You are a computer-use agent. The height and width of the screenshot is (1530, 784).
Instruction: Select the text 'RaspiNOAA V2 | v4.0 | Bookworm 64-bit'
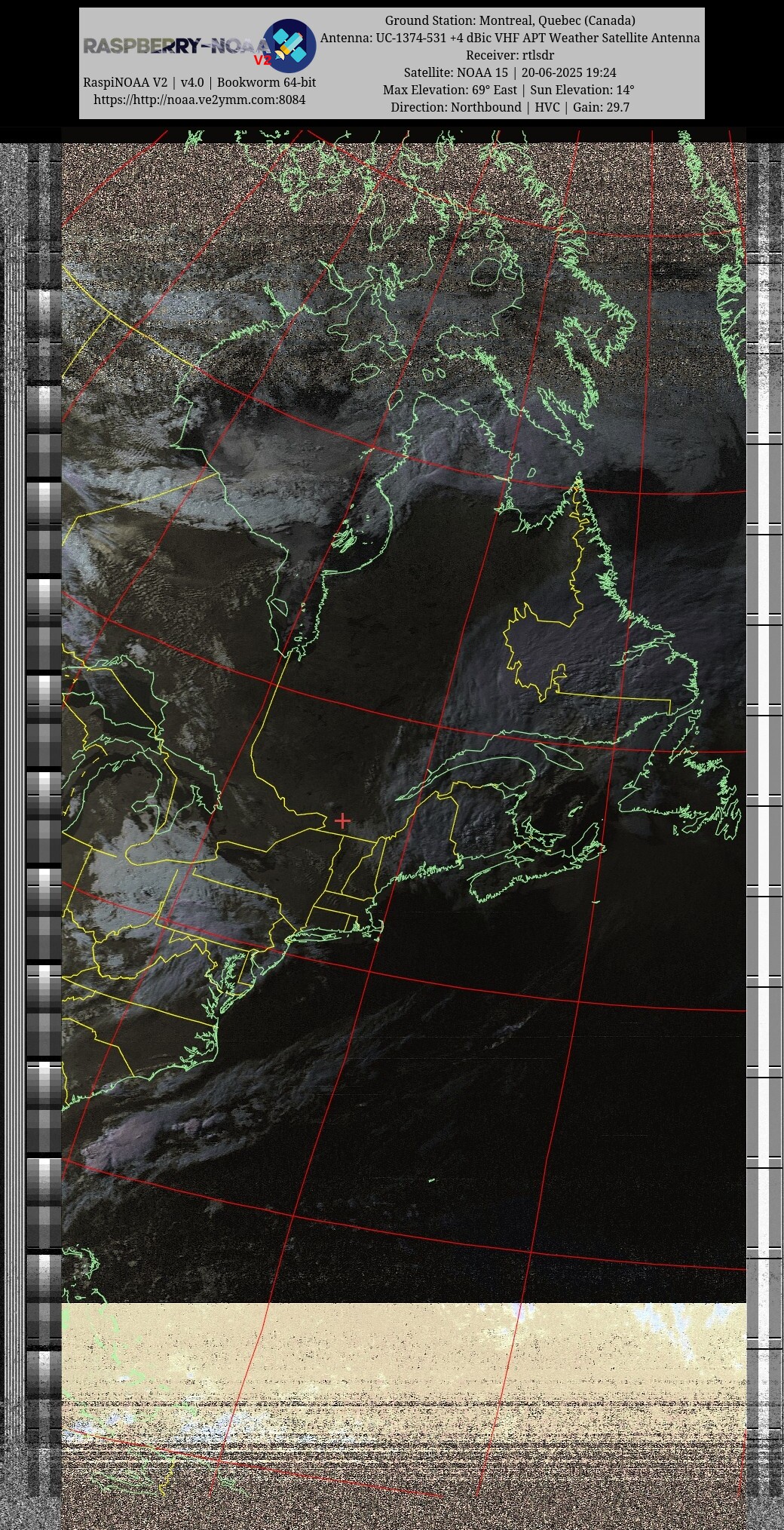point(200,82)
